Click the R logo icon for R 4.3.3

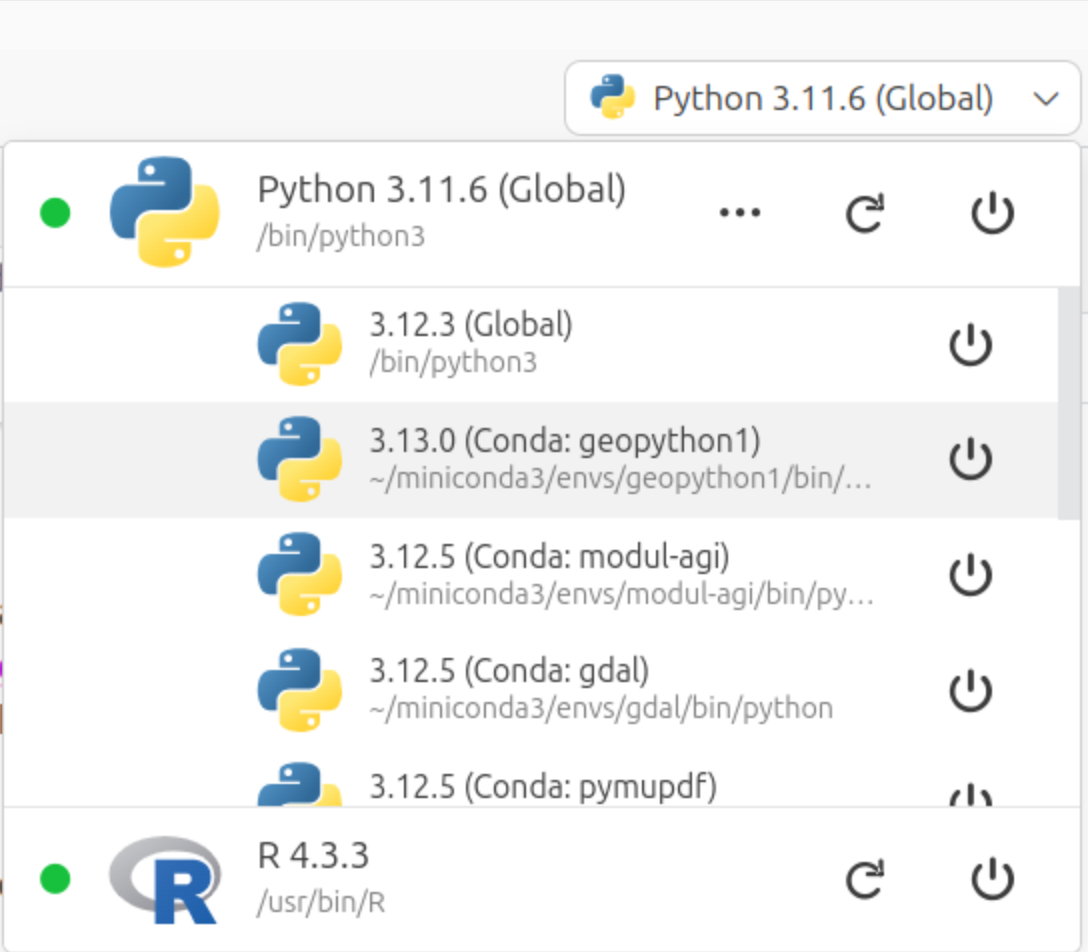coord(165,880)
